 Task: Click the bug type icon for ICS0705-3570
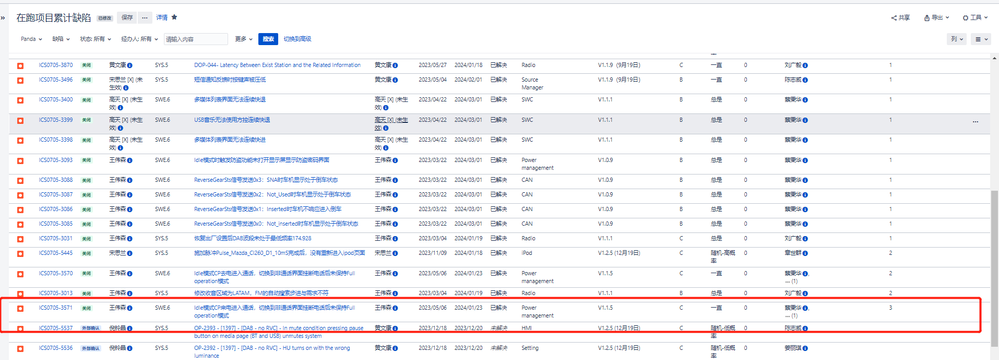20,273
